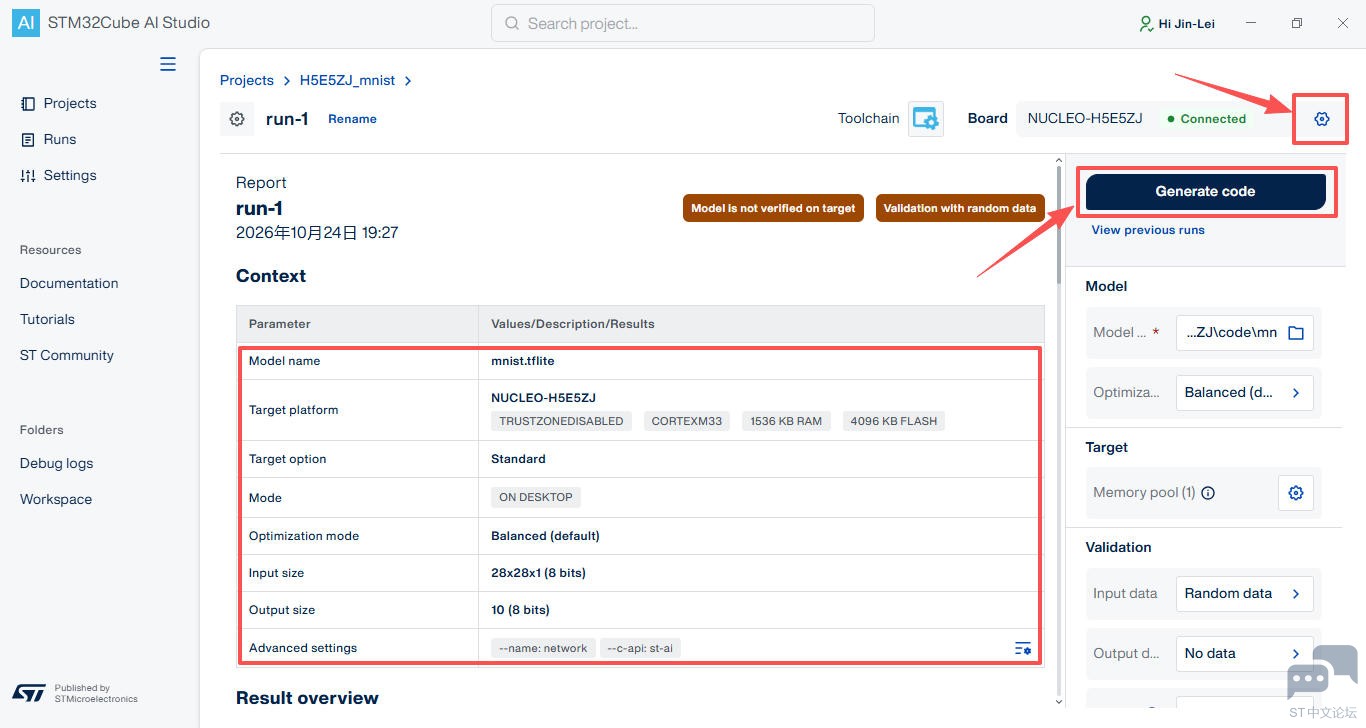Go to Projects breadcrumb
The width and height of the screenshot is (1366, 728).
tap(247, 80)
